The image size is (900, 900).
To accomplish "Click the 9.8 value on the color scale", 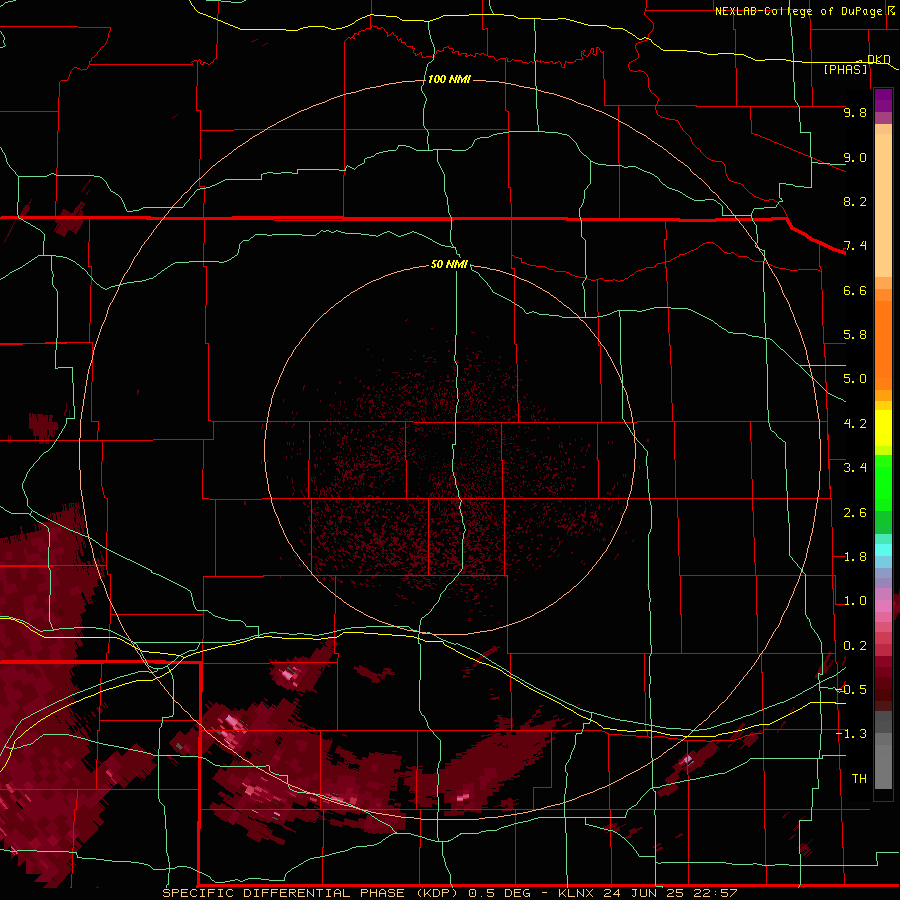I will [855, 112].
